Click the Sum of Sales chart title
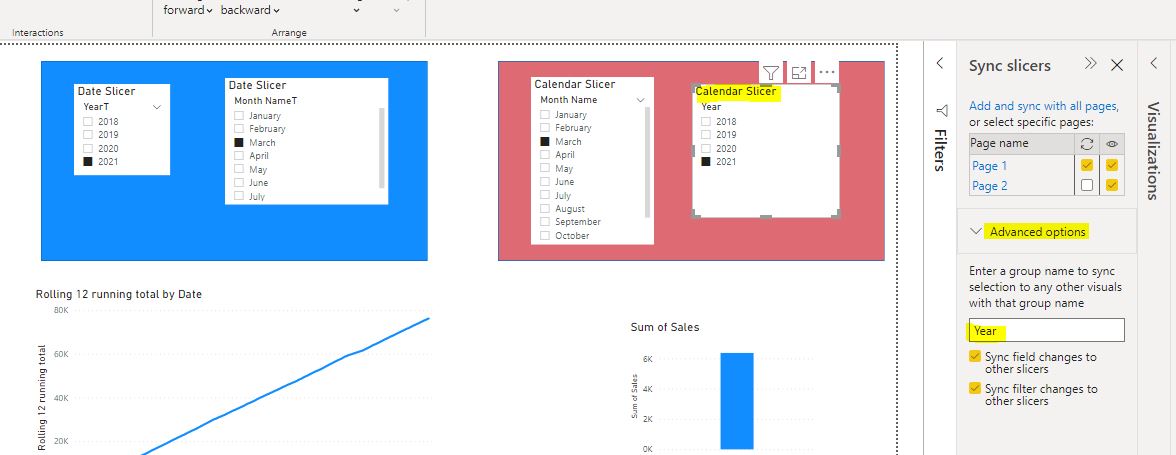This screenshot has width=1176, height=455. pos(664,327)
